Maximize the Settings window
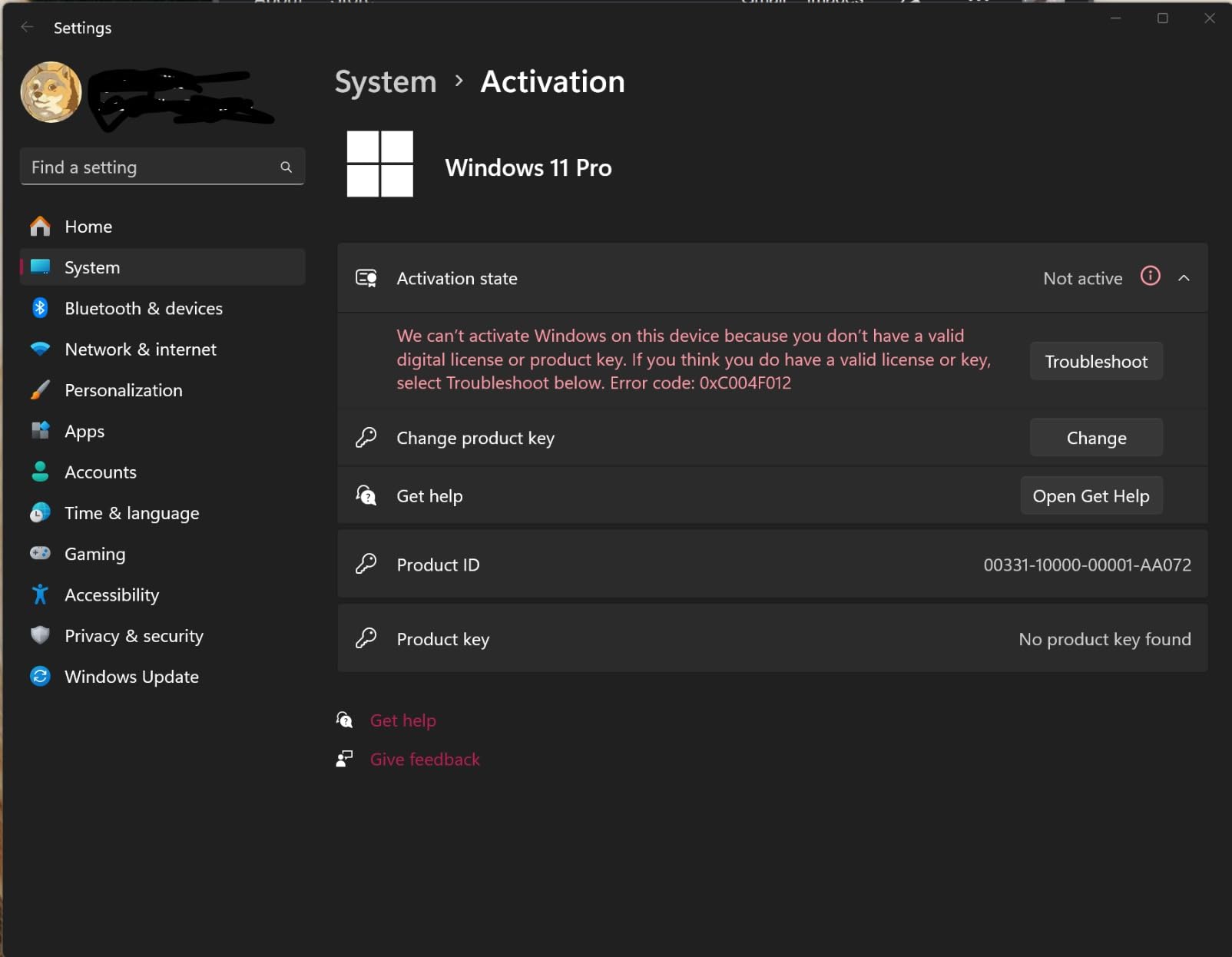 click(1163, 18)
